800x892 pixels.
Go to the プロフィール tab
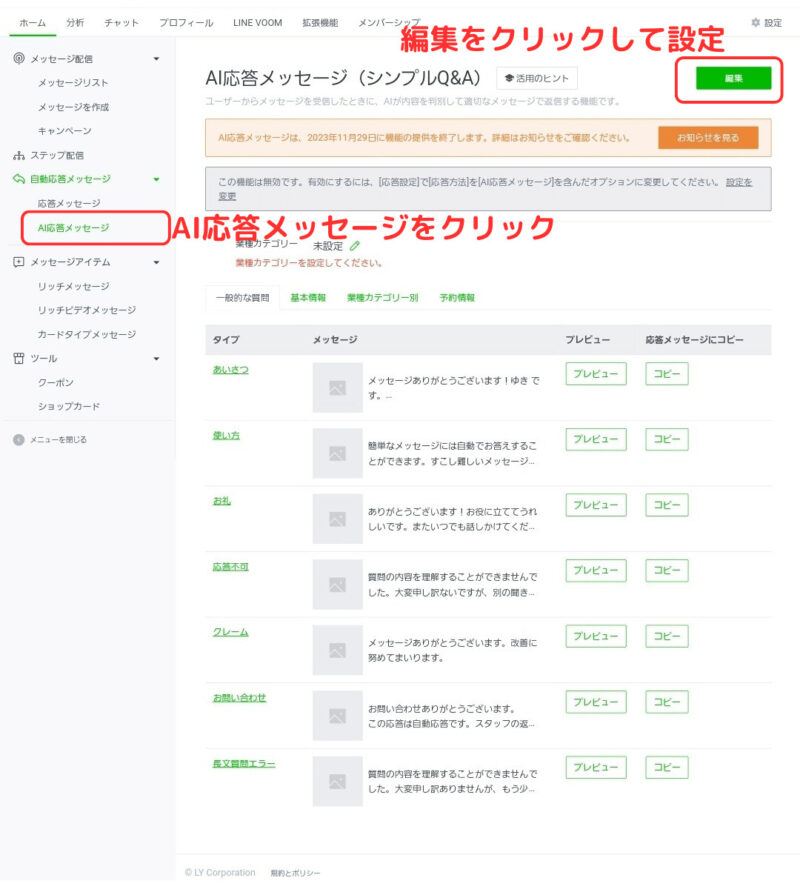click(186, 23)
